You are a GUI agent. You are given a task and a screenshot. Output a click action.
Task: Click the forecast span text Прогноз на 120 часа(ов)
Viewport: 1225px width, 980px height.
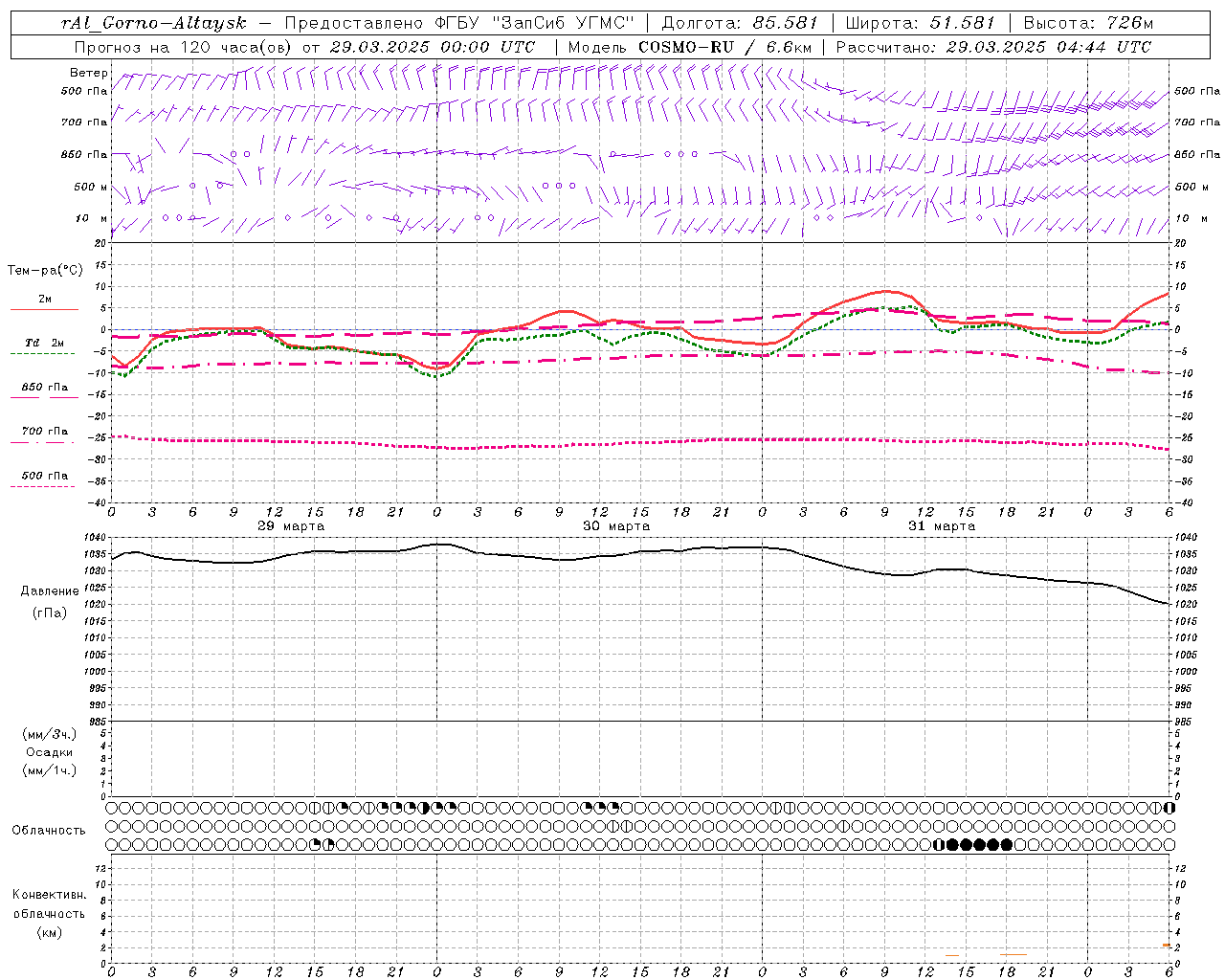184,47
